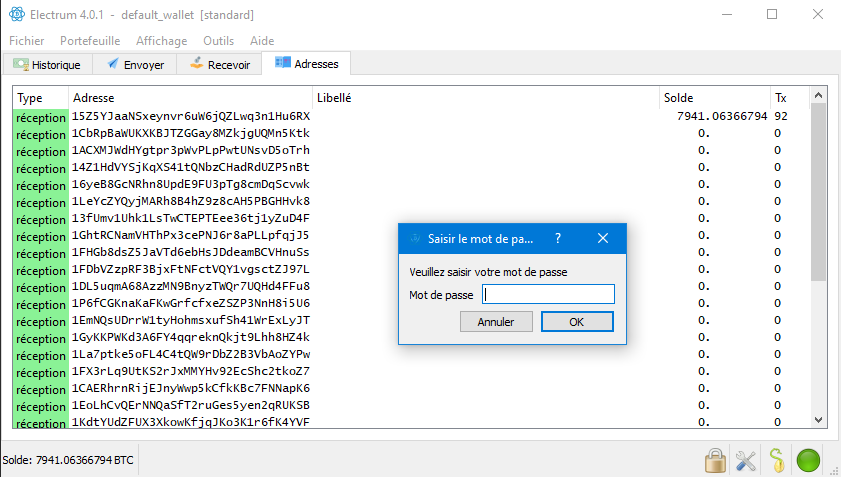Minimize the Electrum window

click(727, 14)
